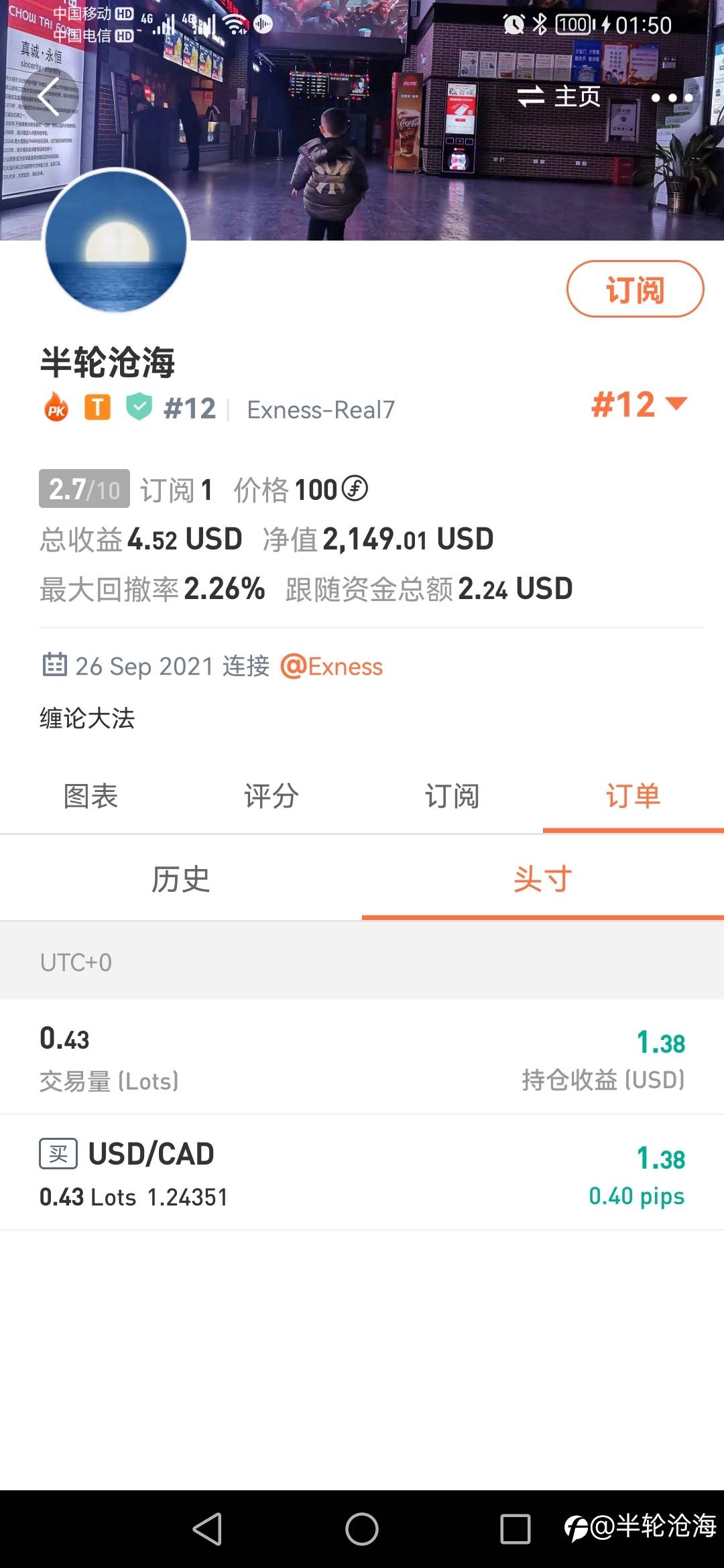
Task: Tap the PK flame badge icon
Action: point(56,407)
